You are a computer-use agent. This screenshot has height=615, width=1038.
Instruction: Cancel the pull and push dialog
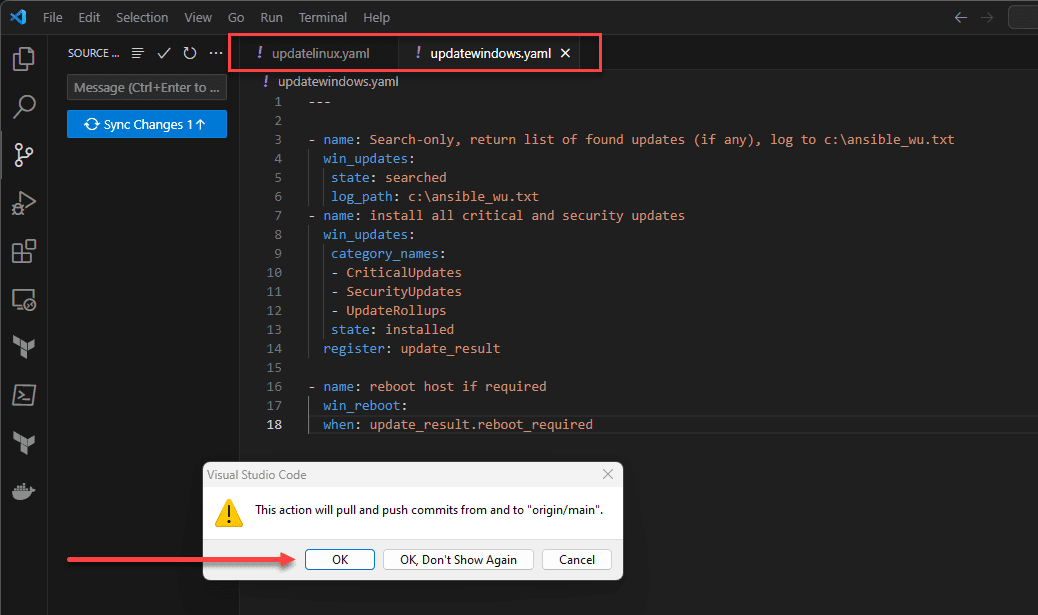pos(577,560)
